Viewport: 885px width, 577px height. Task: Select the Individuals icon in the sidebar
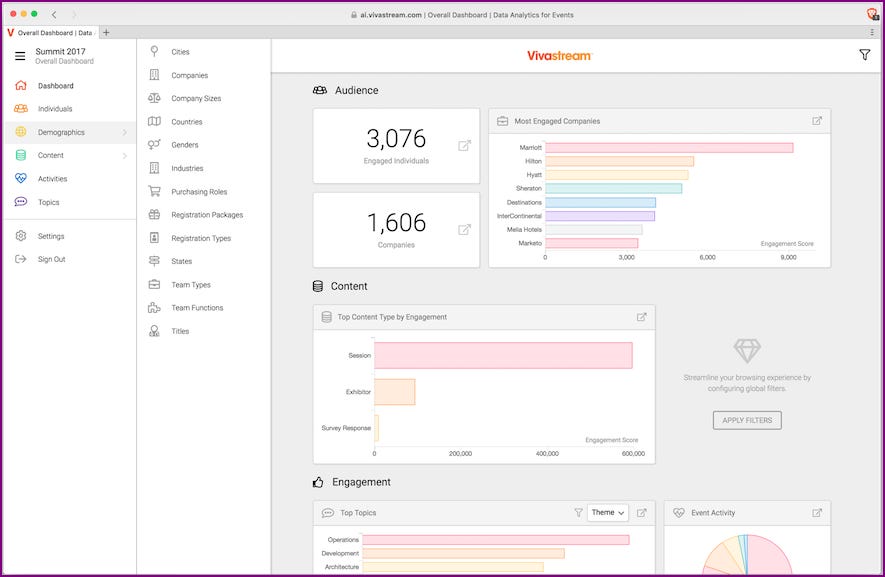(20, 108)
